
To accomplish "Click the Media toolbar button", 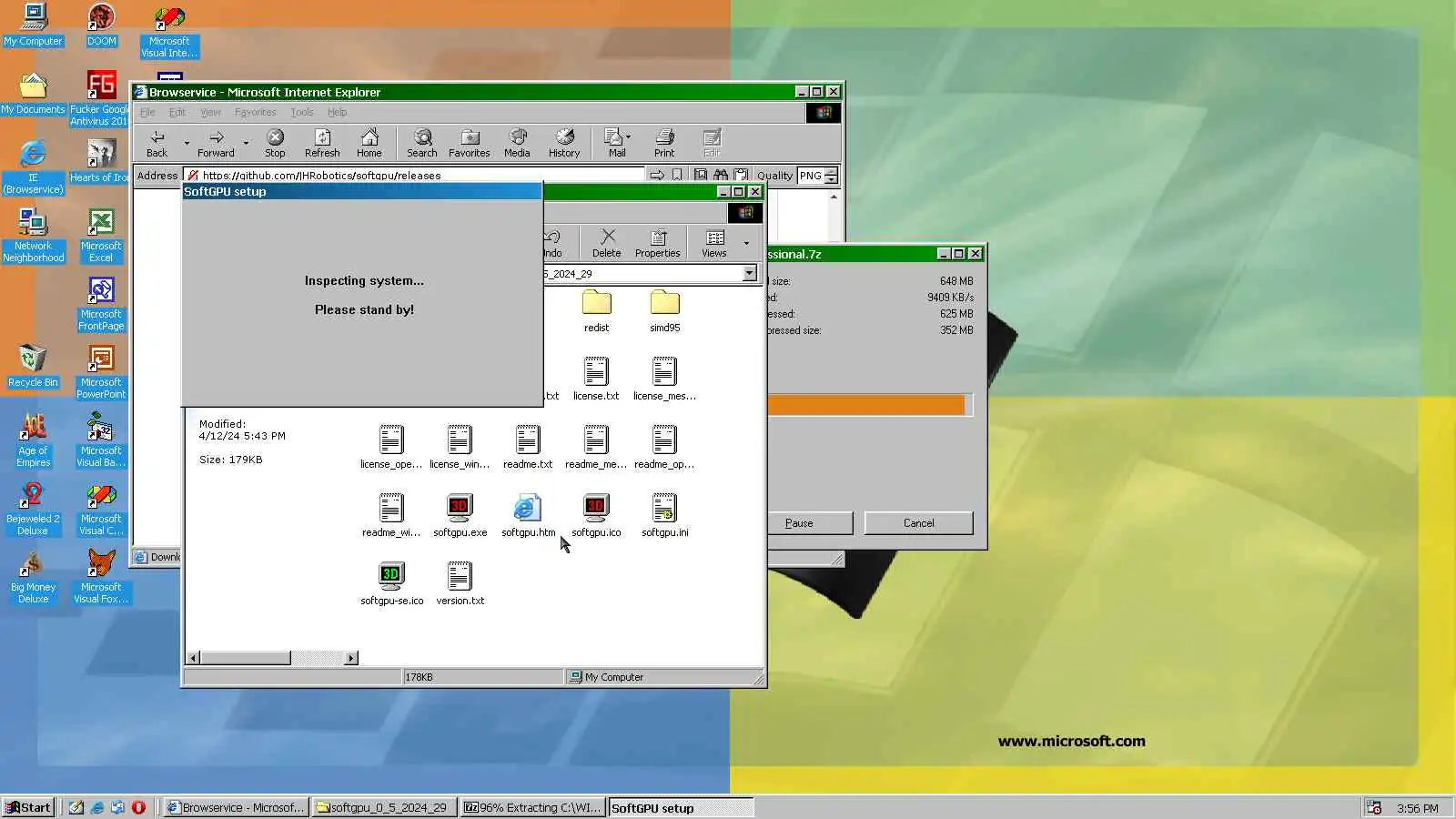I will pyautogui.click(x=517, y=143).
